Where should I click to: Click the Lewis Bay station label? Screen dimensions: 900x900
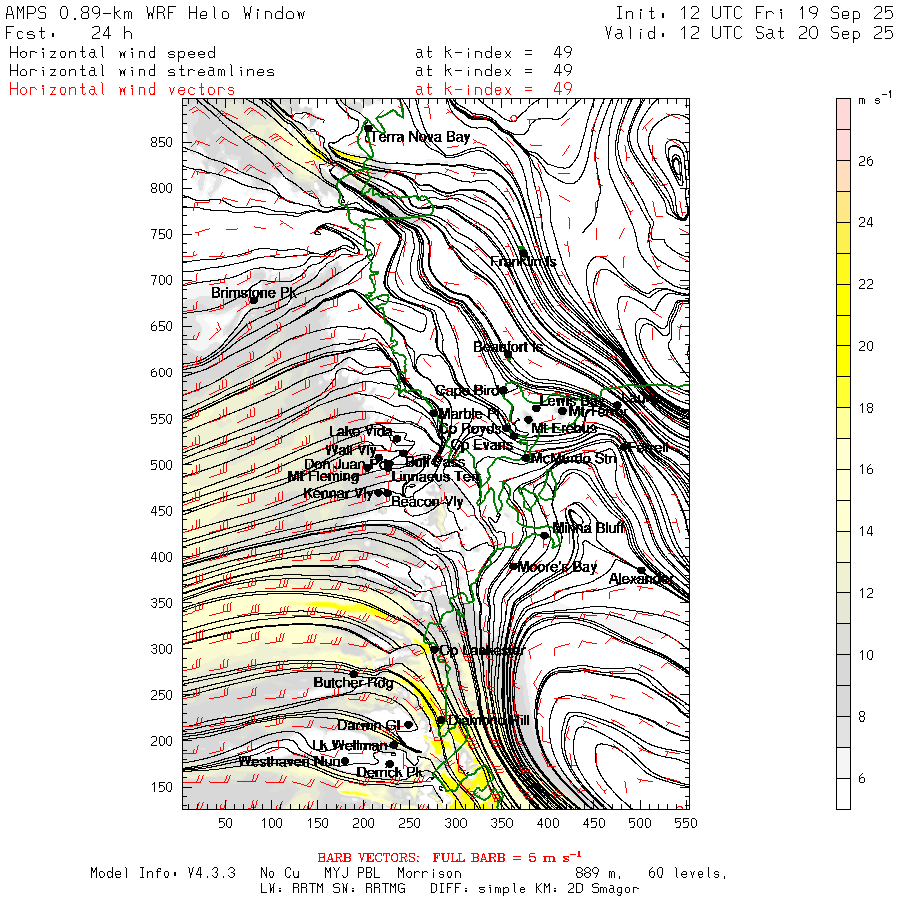[571, 401]
